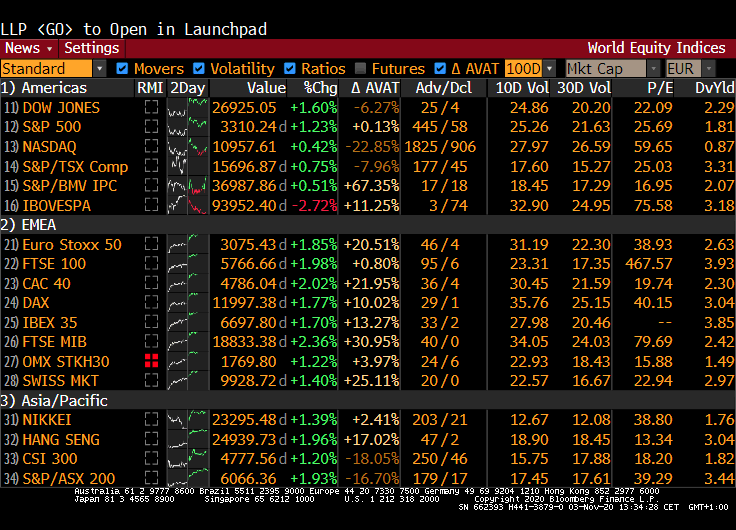Select the 21) Euro Stoxx 50 index
The width and height of the screenshot is (736, 530).
coord(72,244)
